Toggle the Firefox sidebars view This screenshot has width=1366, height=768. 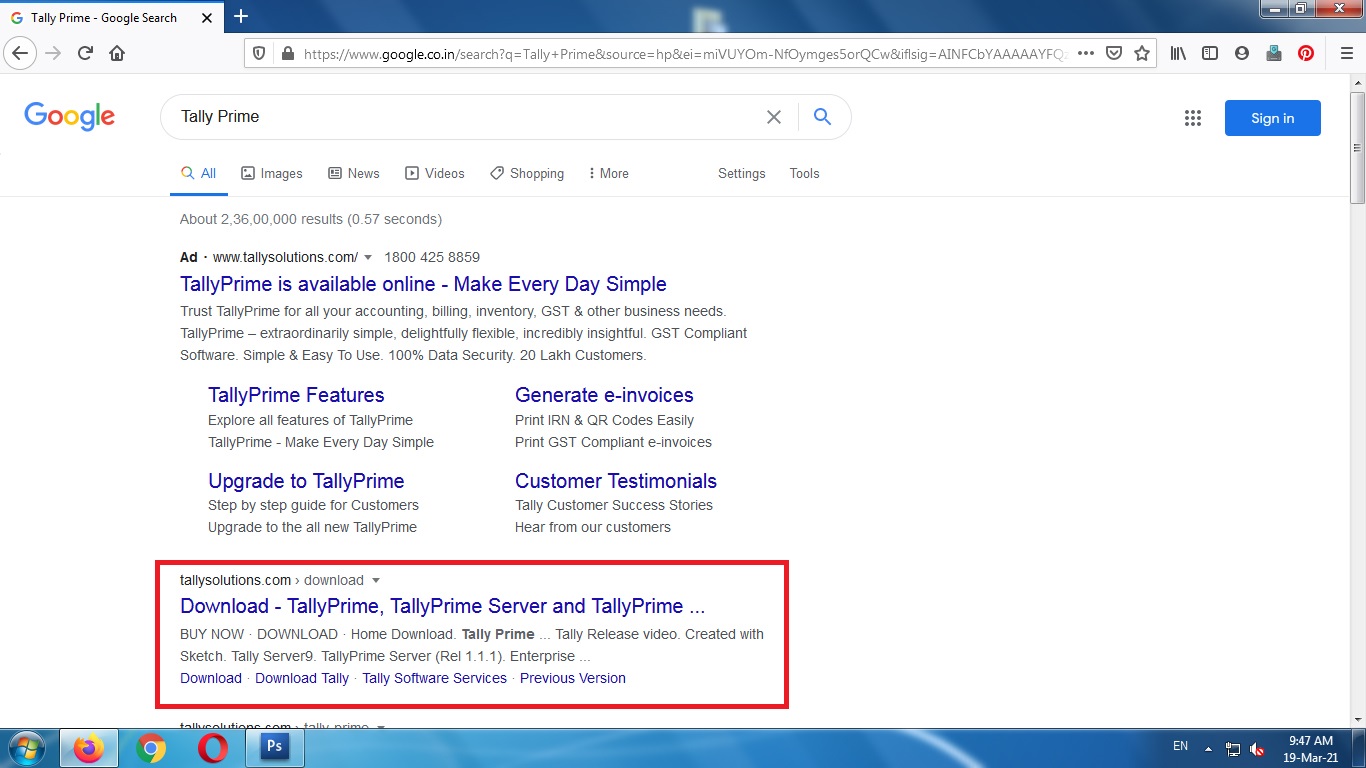coord(1210,53)
